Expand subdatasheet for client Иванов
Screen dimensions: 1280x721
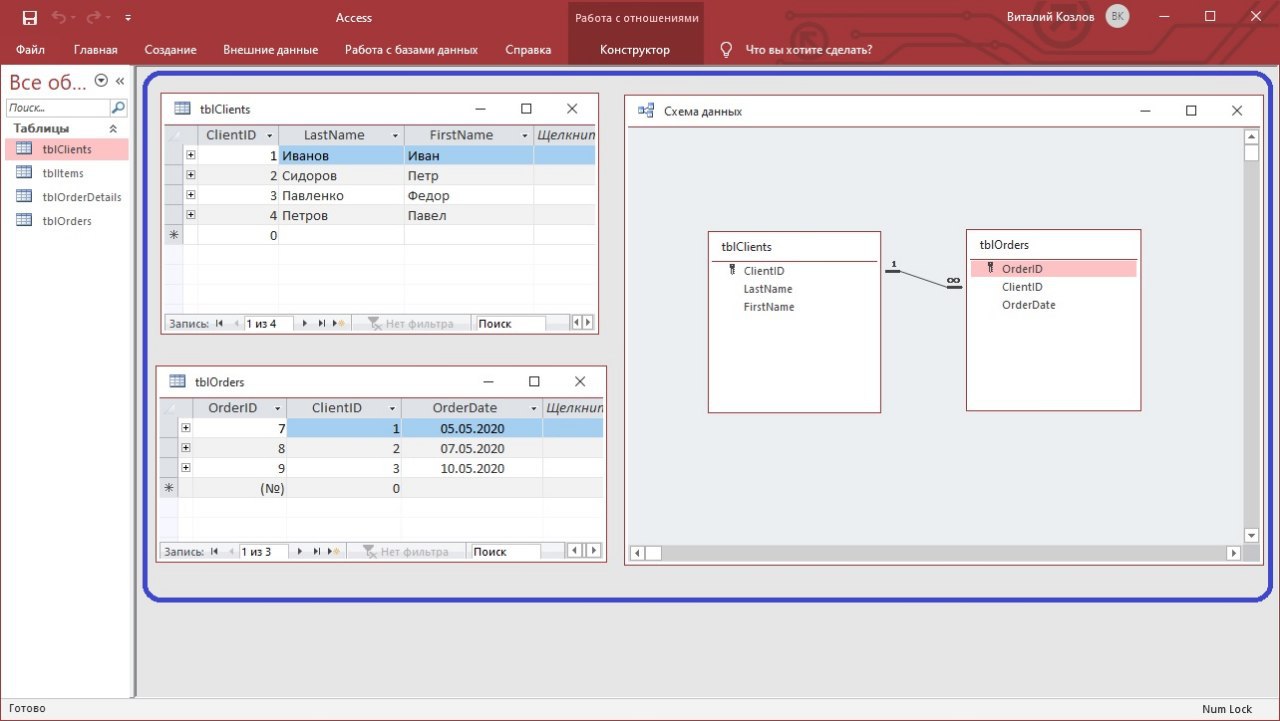(190, 156)
